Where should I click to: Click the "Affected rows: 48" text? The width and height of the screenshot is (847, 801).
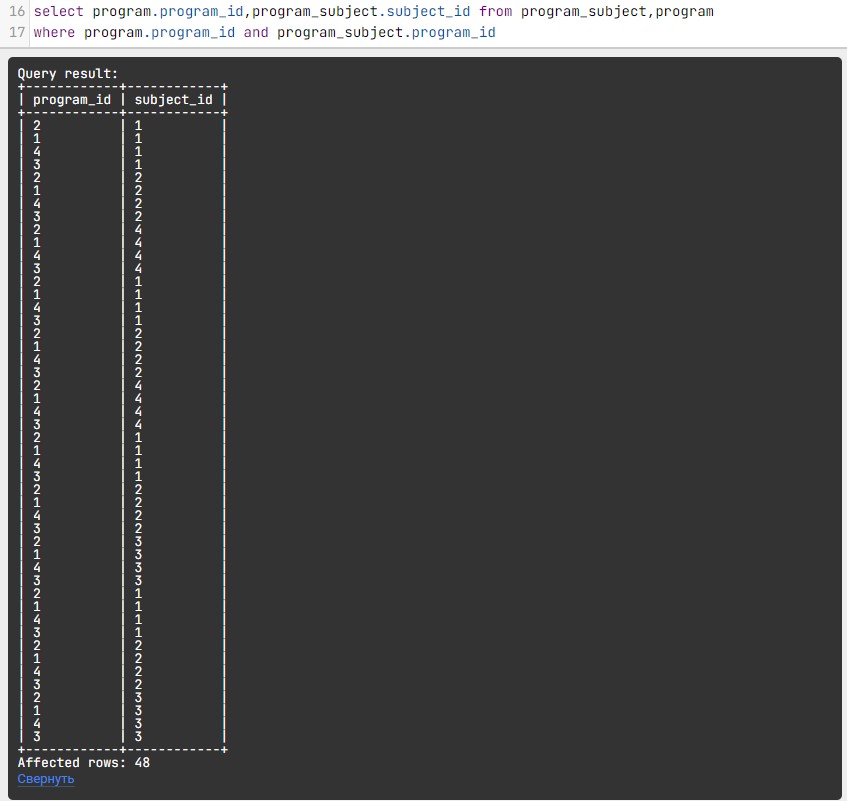84,762
